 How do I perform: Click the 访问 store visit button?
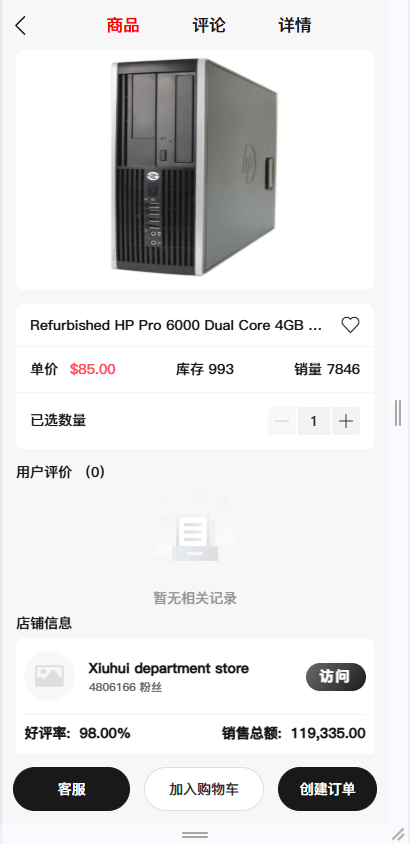[x=336, y=677]
